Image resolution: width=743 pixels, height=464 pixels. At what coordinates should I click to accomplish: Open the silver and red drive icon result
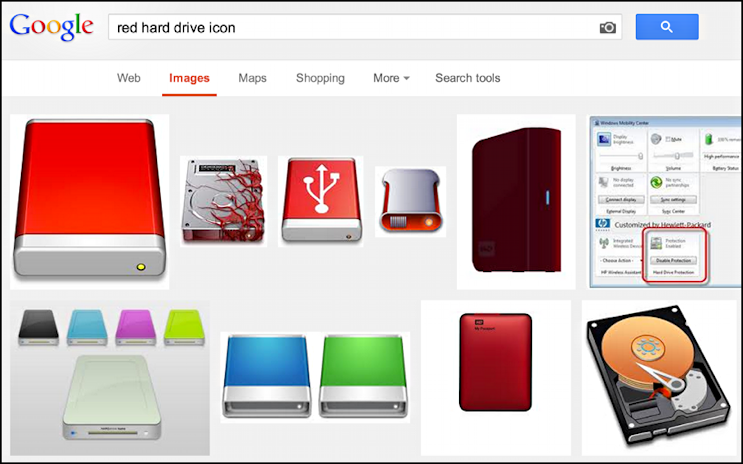(x=410, y=201)
